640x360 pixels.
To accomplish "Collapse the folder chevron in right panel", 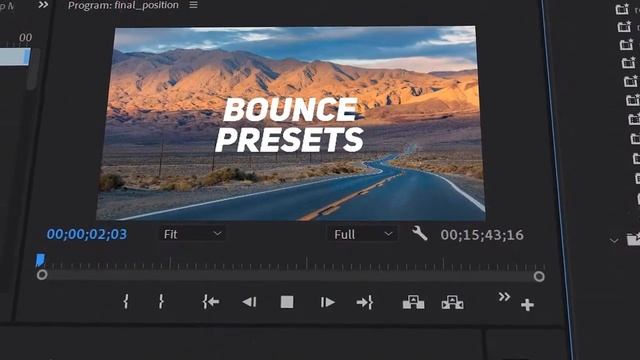I will [614, 241].
